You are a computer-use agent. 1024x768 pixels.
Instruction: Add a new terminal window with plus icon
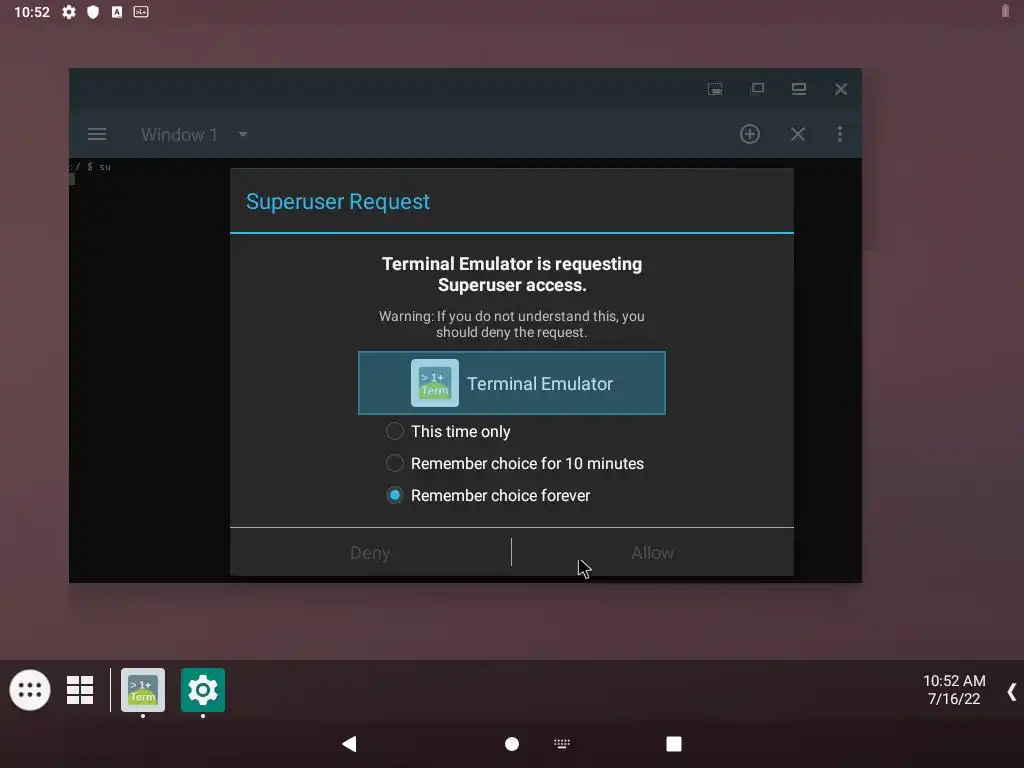(x=750, y=135)
